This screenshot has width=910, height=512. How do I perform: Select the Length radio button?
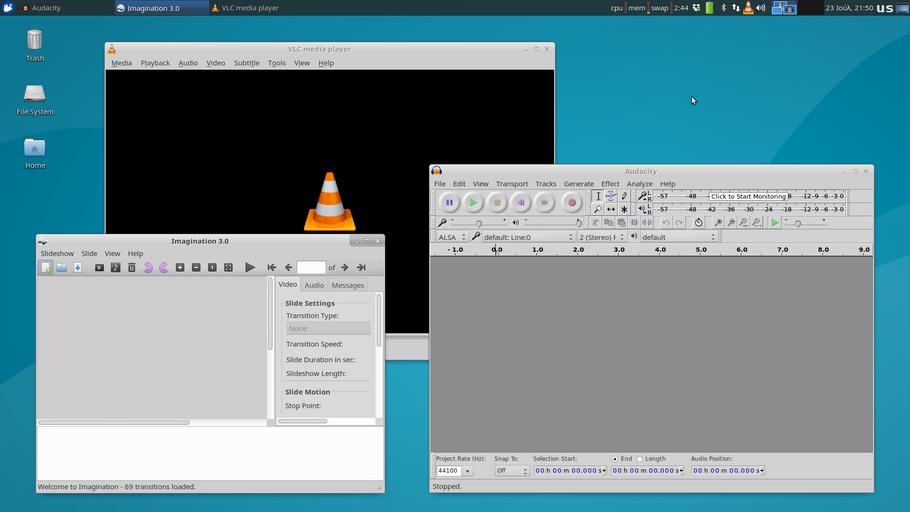(x=640, y=459)
